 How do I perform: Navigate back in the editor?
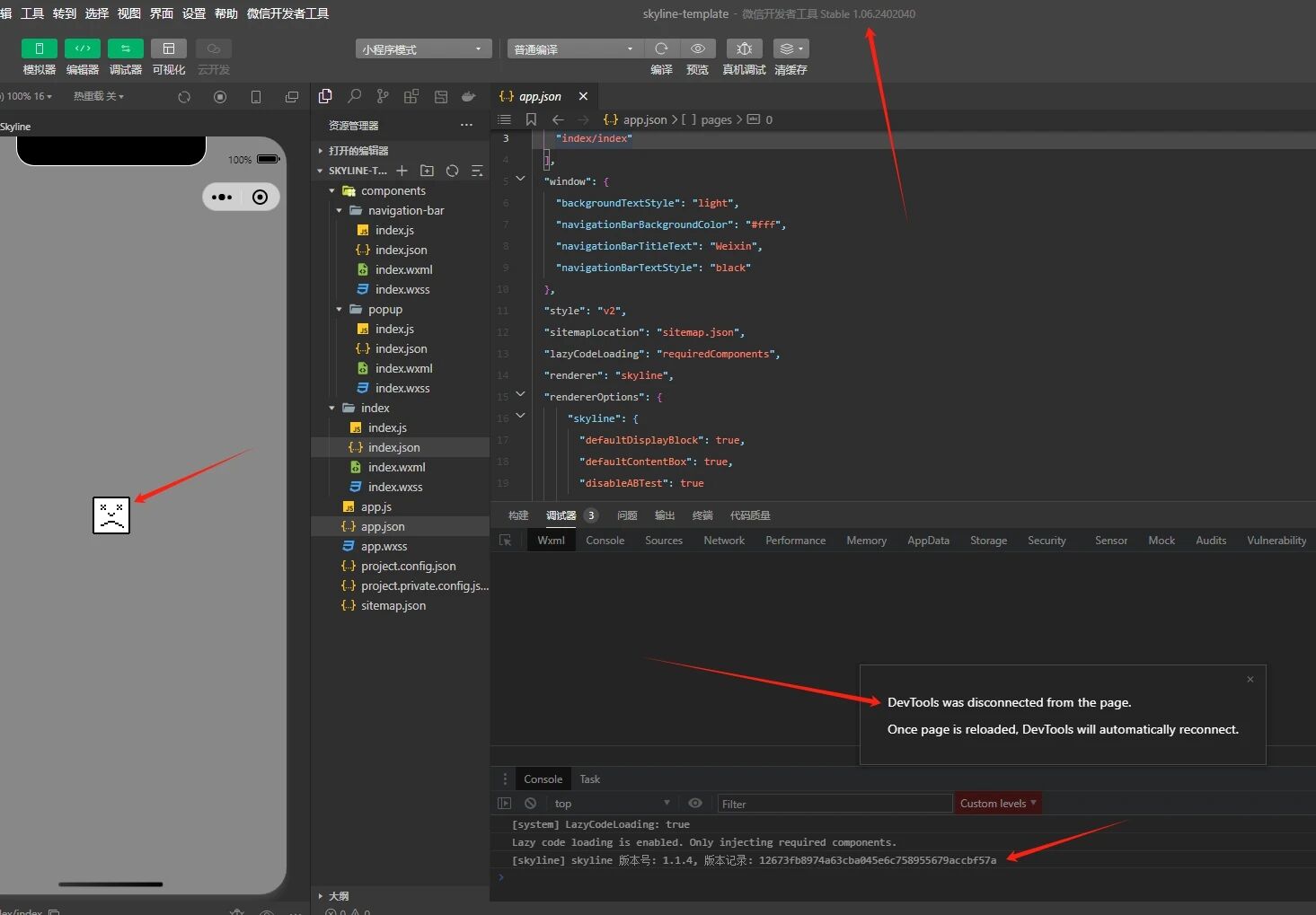pos(558,119)
